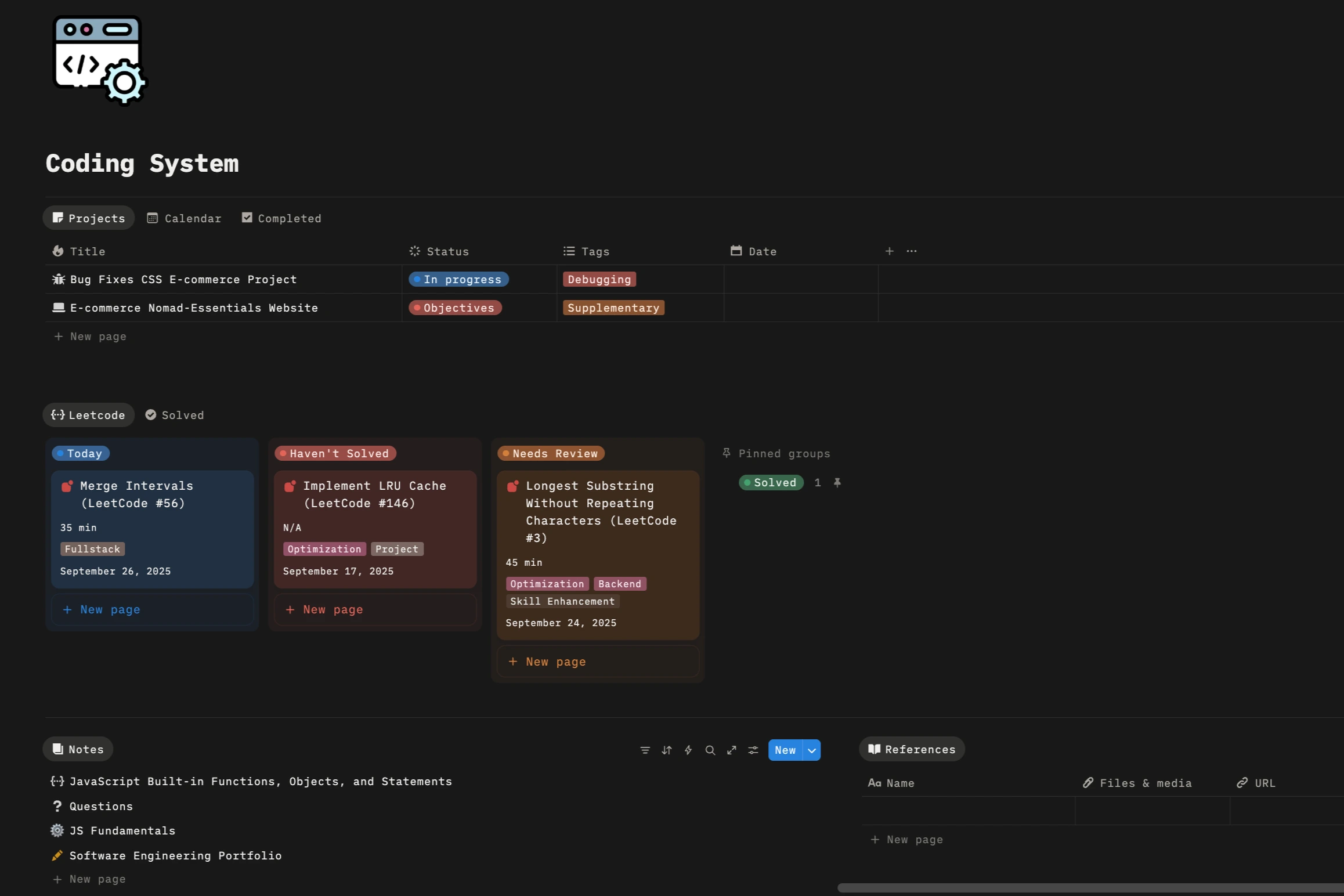Switch to the Completed view tab
Image resolution: width=1344 pixels, height=896 pixels.
(x=281, y=218)
